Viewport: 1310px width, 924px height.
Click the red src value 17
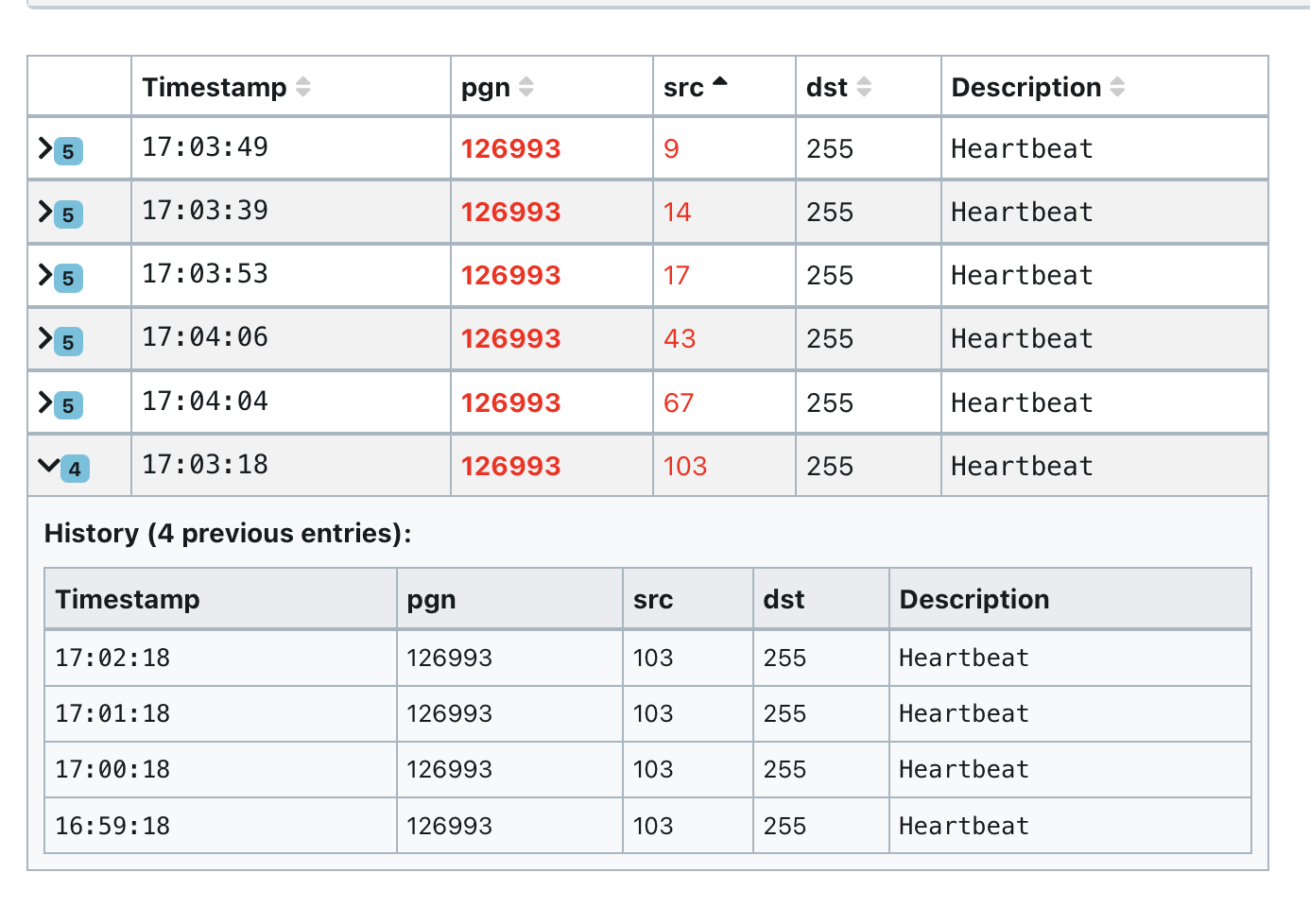[676, 275]
